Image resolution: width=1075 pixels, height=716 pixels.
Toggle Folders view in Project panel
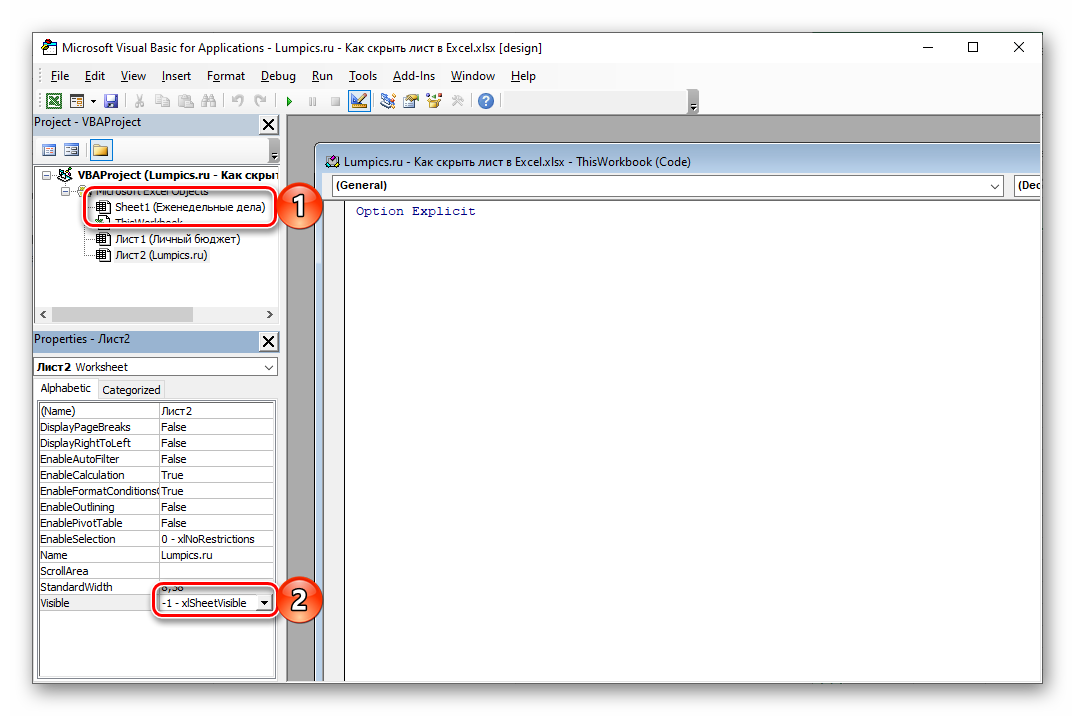coord(101,150)
